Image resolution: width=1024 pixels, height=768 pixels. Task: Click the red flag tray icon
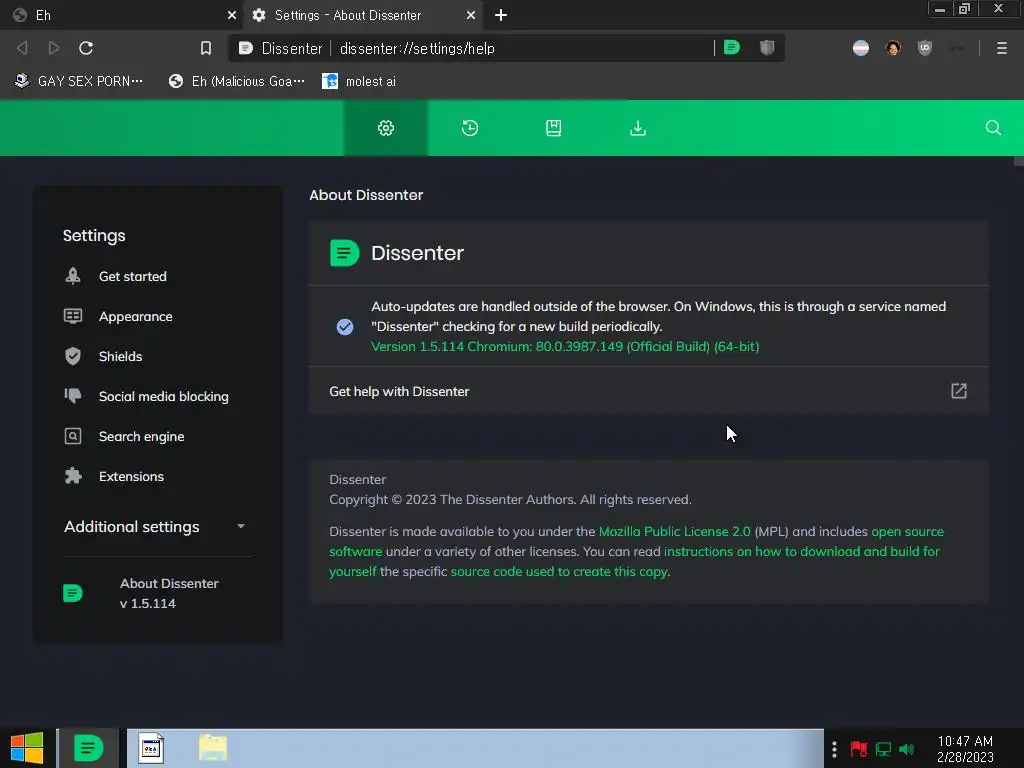pyautogui.click(x=858, y=748)
